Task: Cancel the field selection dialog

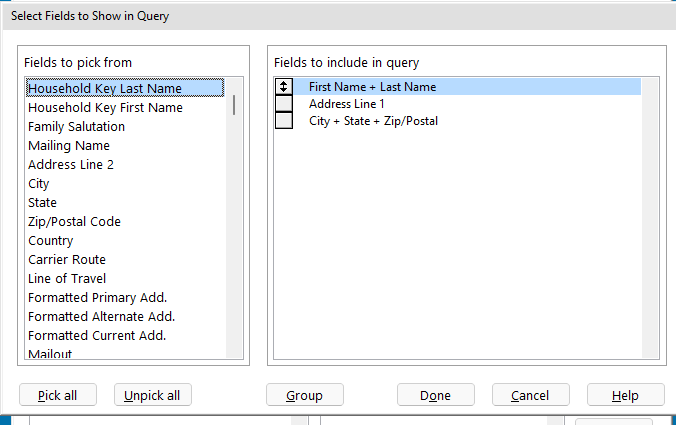Action: [x=530, y=395]
